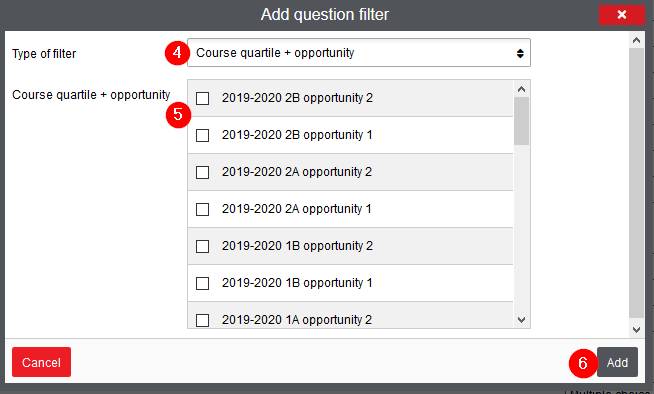Click the dialog scrollbar down arrow

(x=636, y=330)
